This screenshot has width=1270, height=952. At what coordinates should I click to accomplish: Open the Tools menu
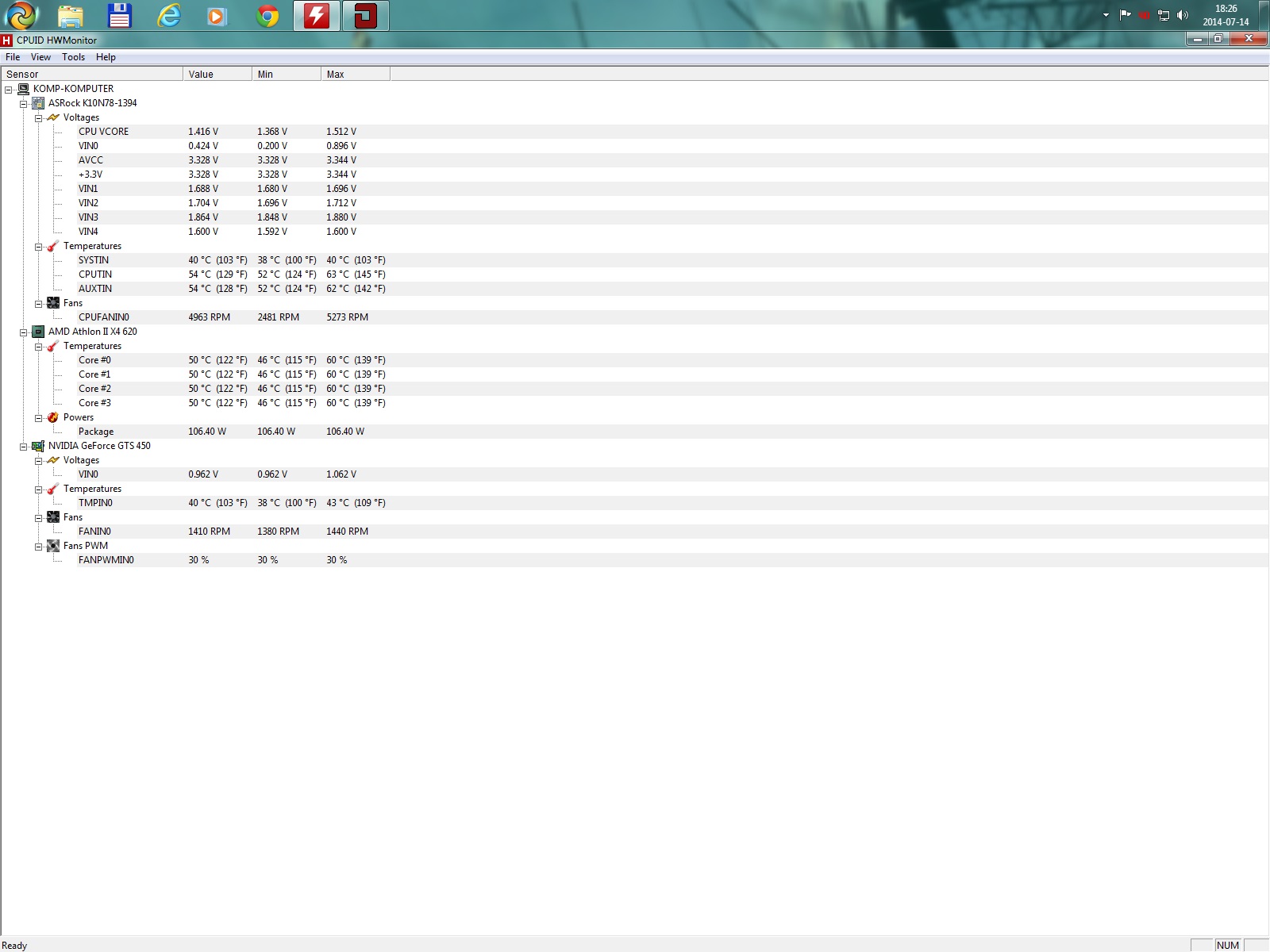[x=73, y=57]
